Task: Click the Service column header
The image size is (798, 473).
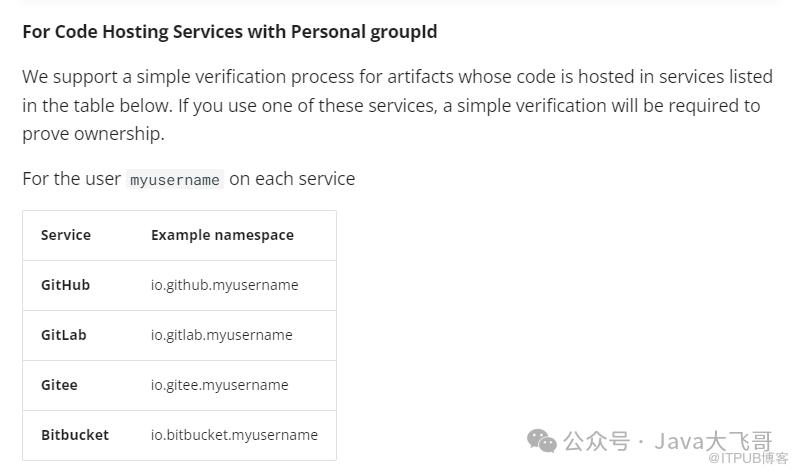Action: point(66,235)
